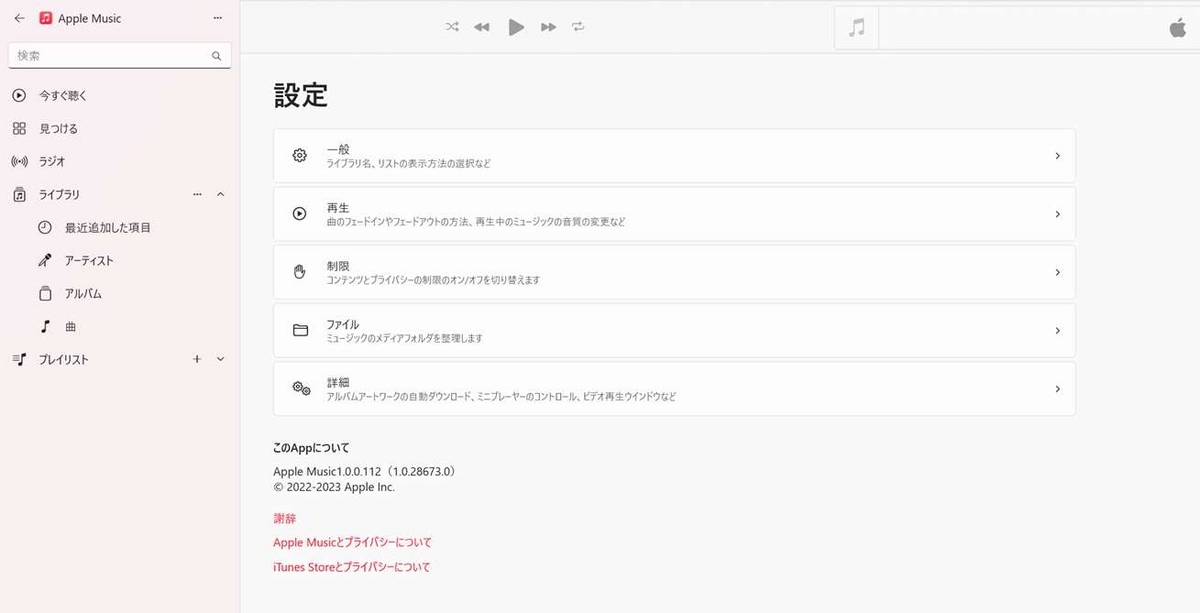The width and height of the screenshot is (1200, 613).
Task: Open the 謝辞 acknowledgements link
Action: [285, 519]
